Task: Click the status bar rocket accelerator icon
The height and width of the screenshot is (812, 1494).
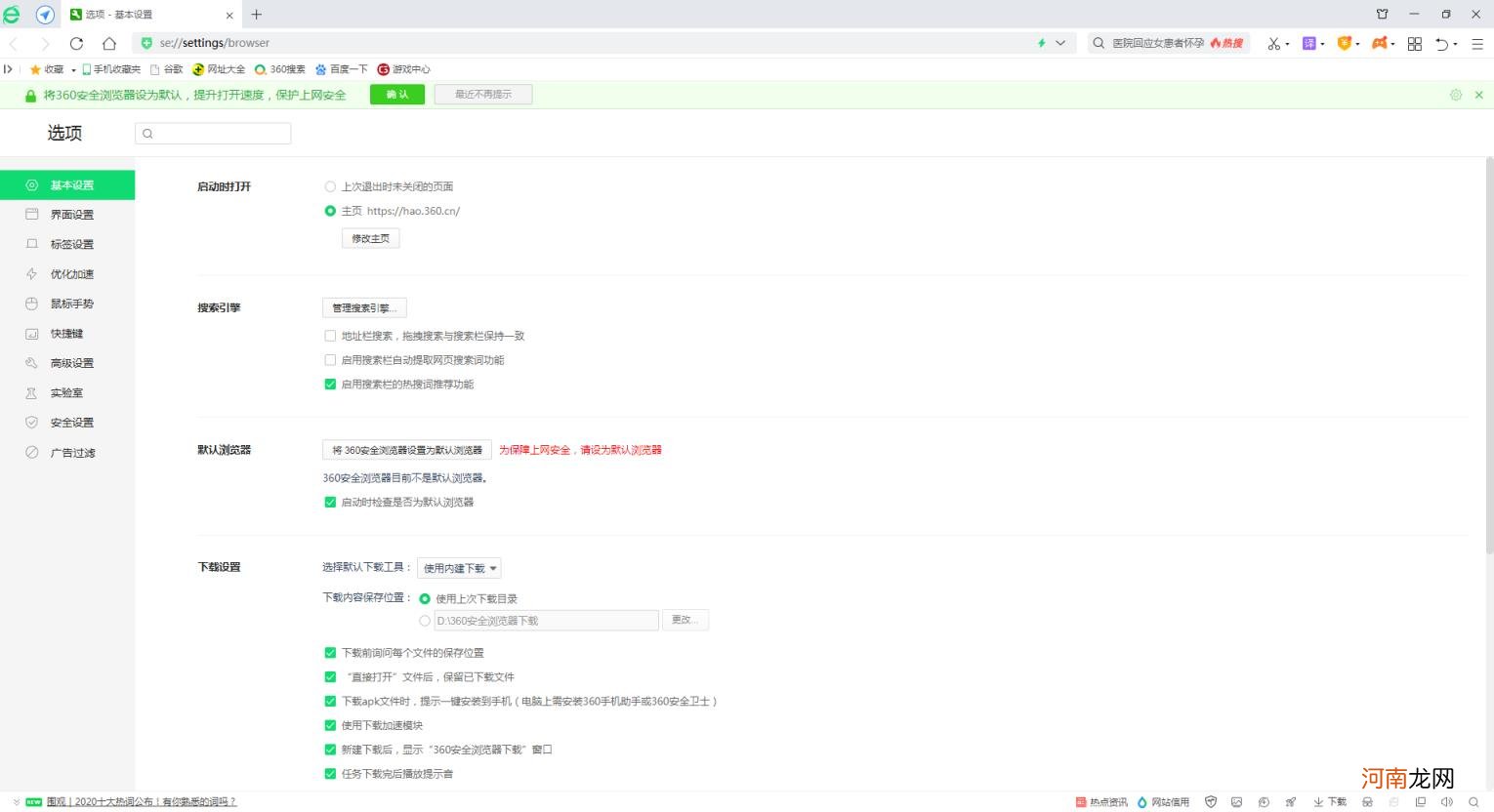Action: point(1291,801)
